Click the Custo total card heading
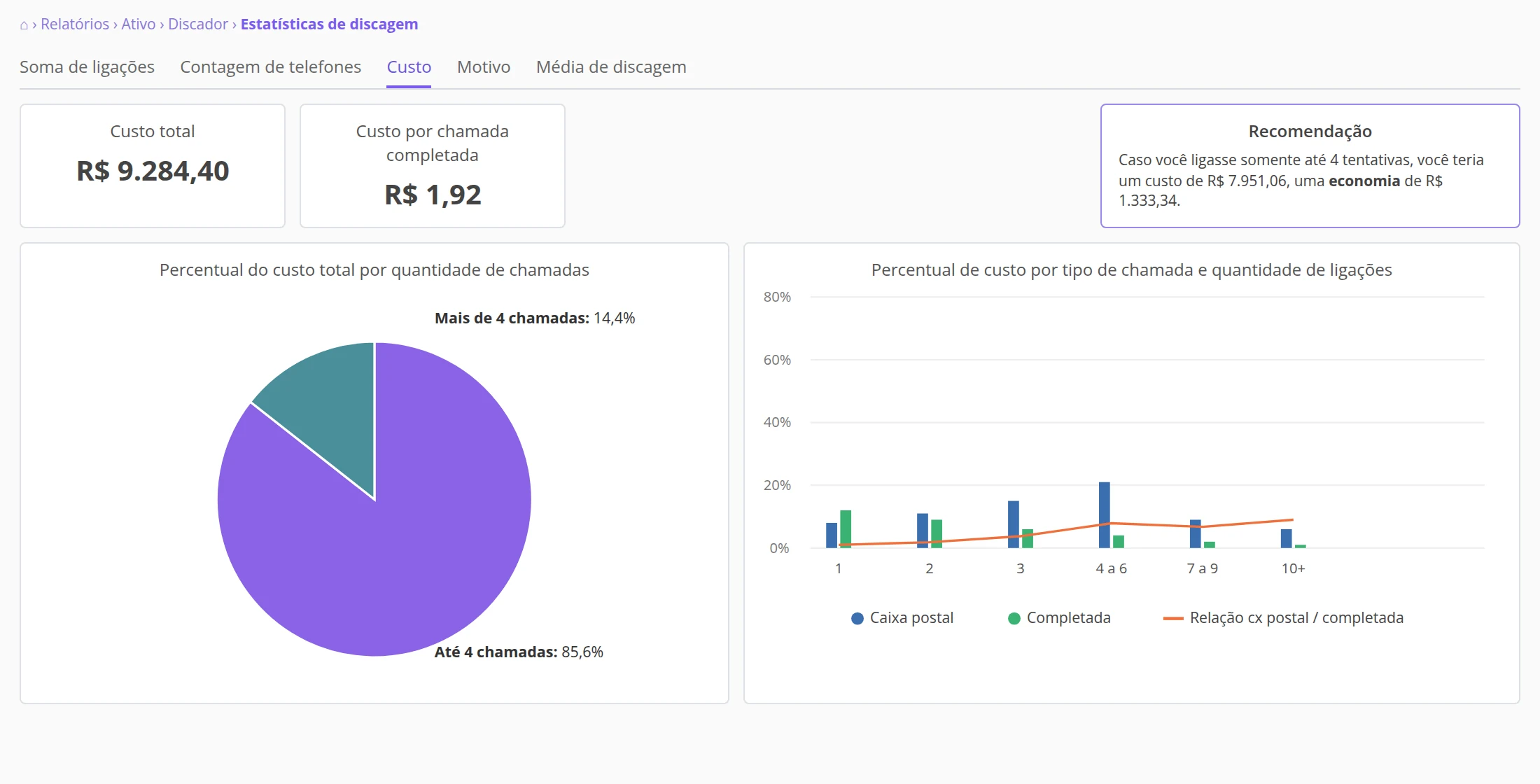1540x784 pixels. (153, 132)
